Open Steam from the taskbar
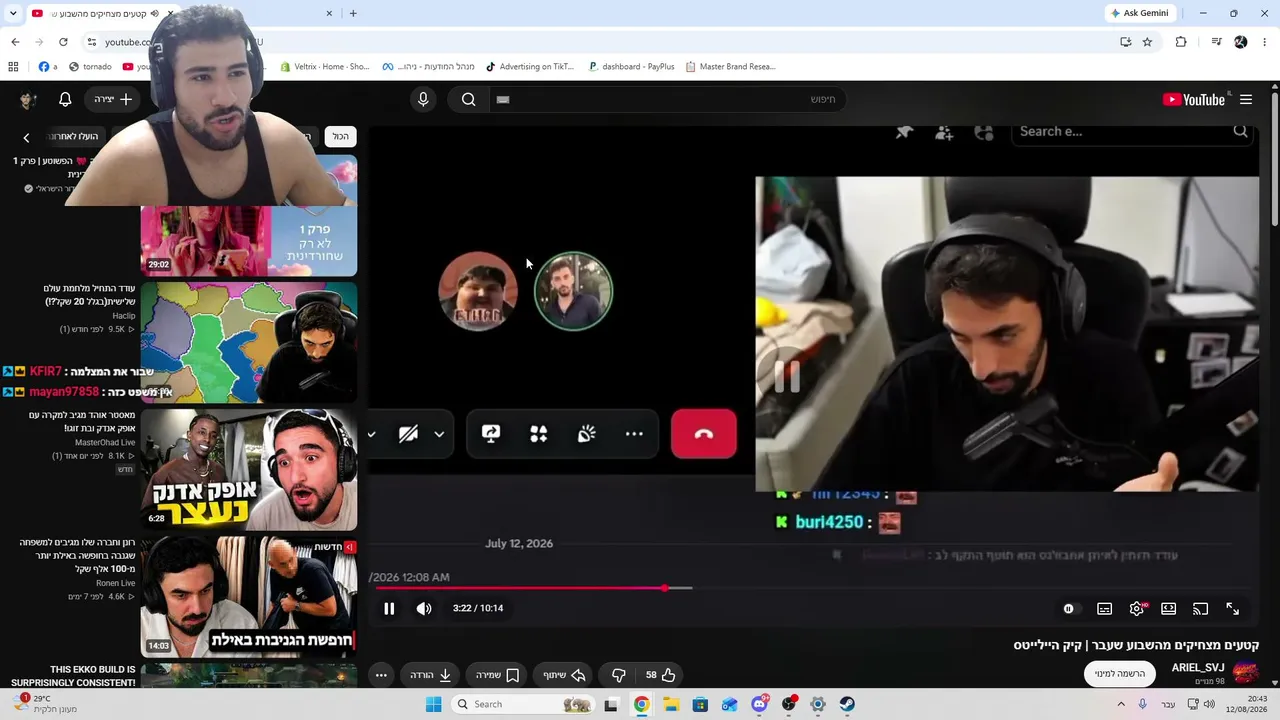This screenshot has width=1280, height=720. (847, 704)
